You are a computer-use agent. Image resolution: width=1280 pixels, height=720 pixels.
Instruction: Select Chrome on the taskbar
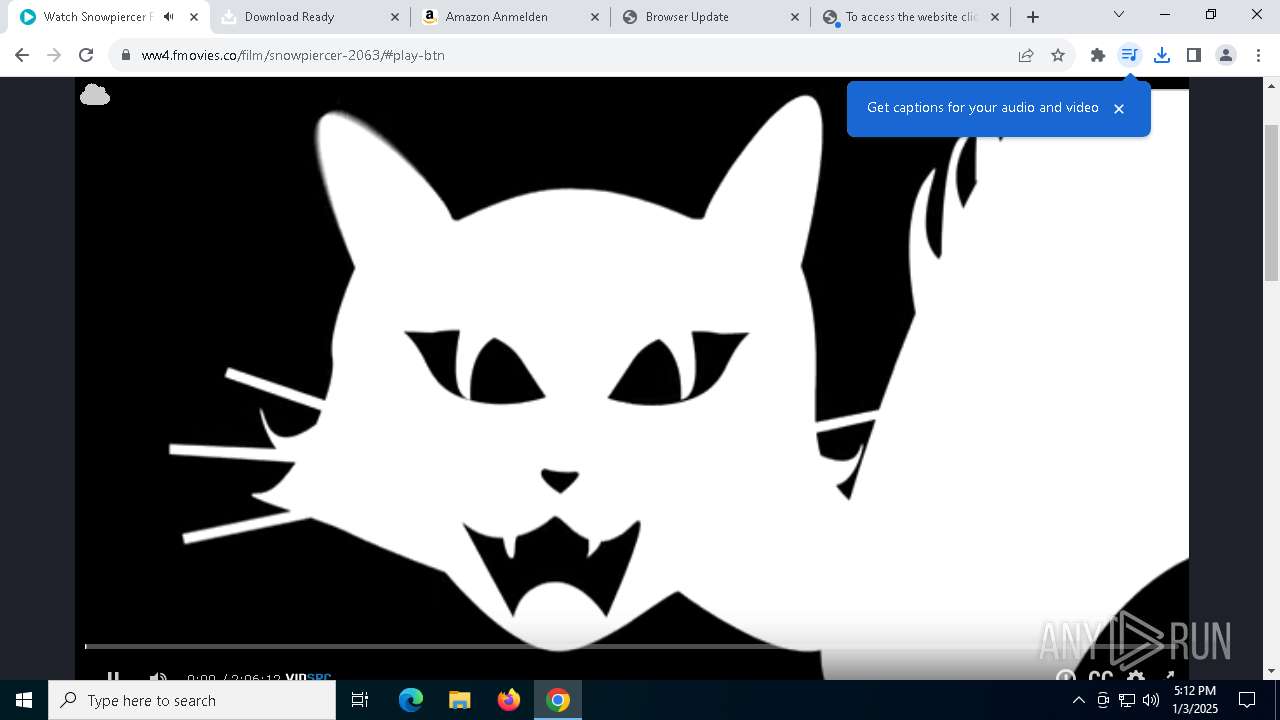[558, 700]
